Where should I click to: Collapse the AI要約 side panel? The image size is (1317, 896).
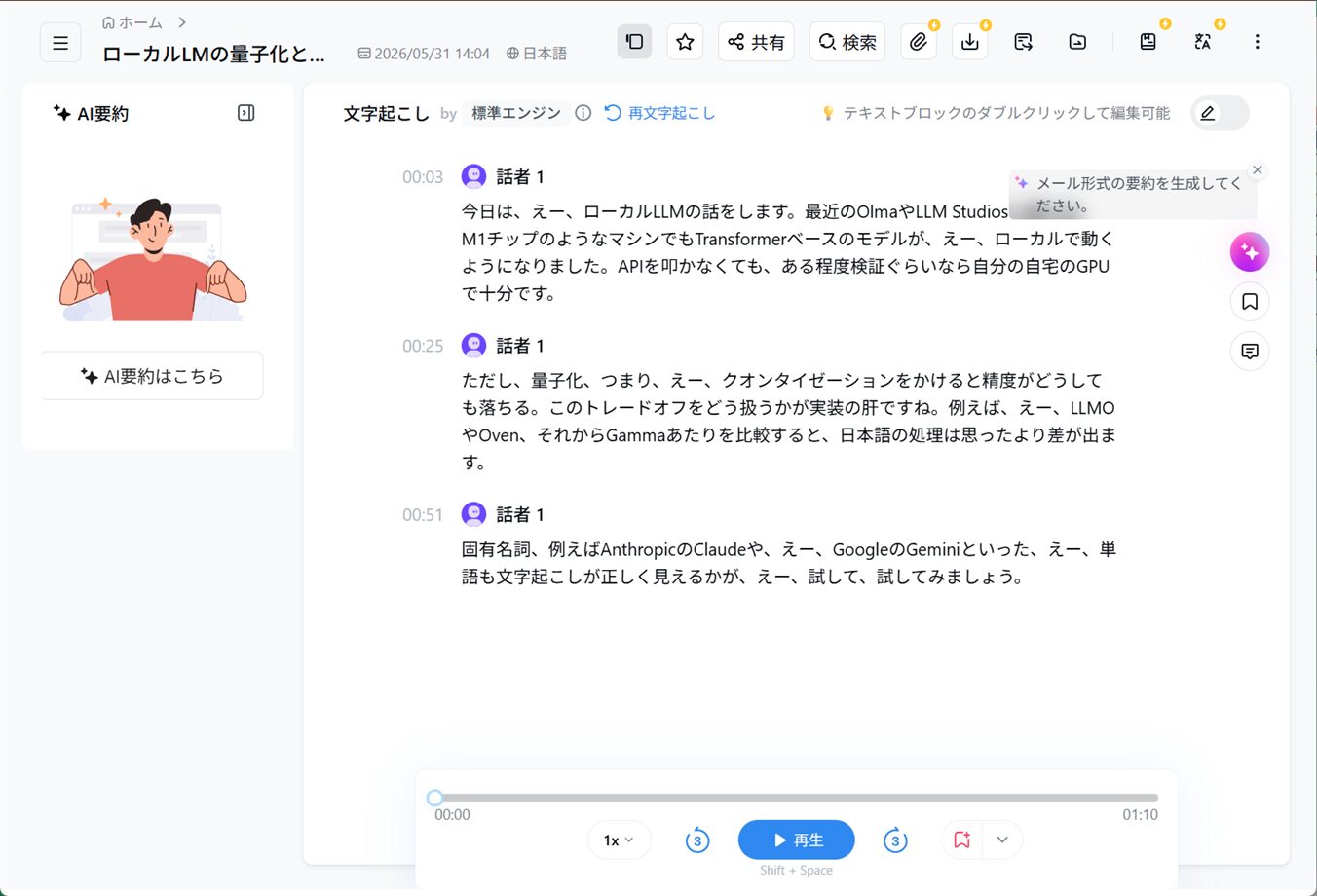click(x=246, y=113)
